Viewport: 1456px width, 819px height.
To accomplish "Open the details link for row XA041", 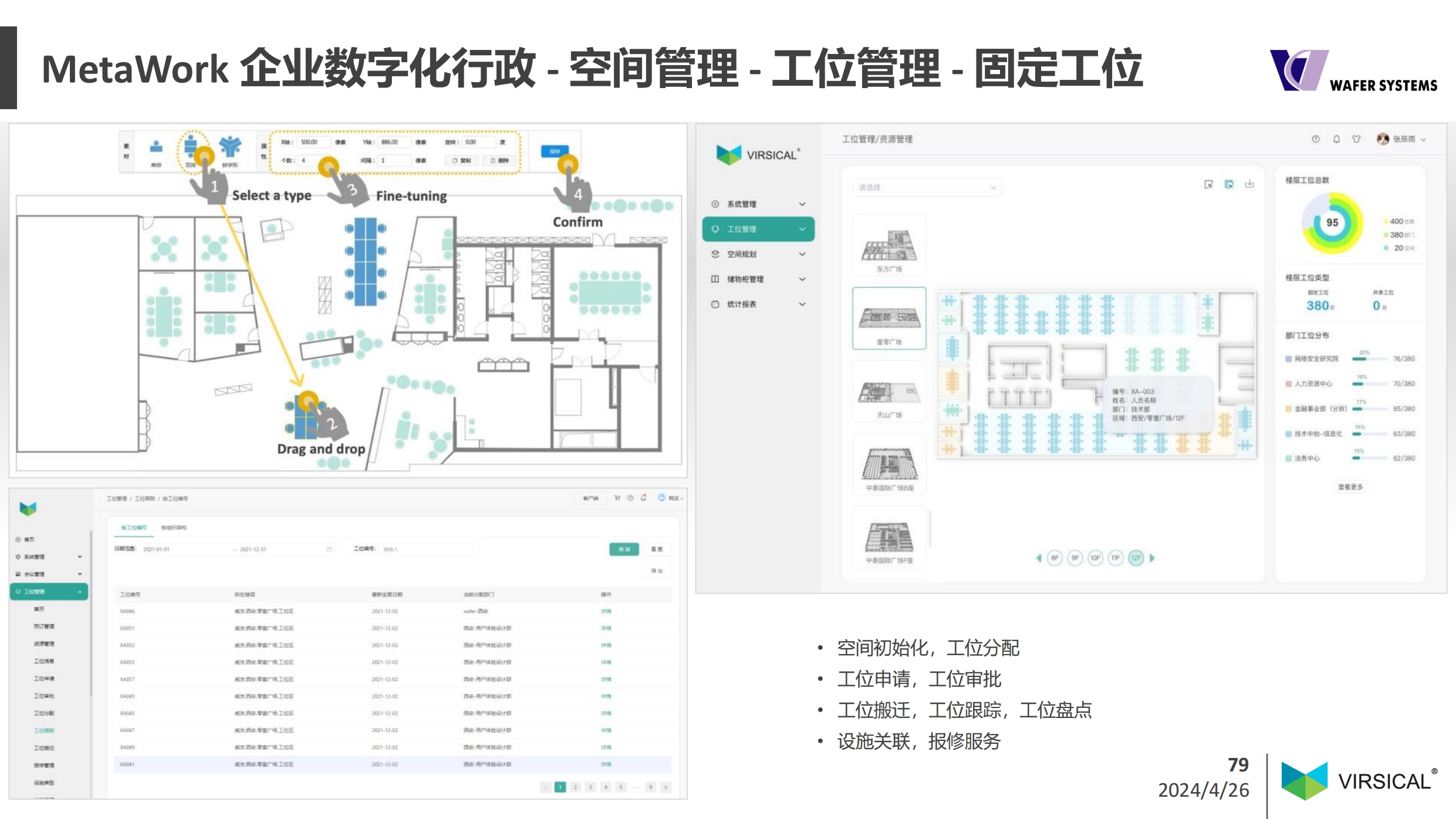I will tap(606, 764).
